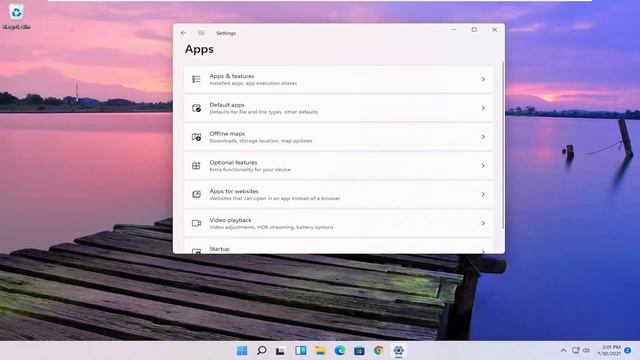This screenshot has width=640, height=360.
Task: Open the Startup entry
Action: tap(338, 246)
